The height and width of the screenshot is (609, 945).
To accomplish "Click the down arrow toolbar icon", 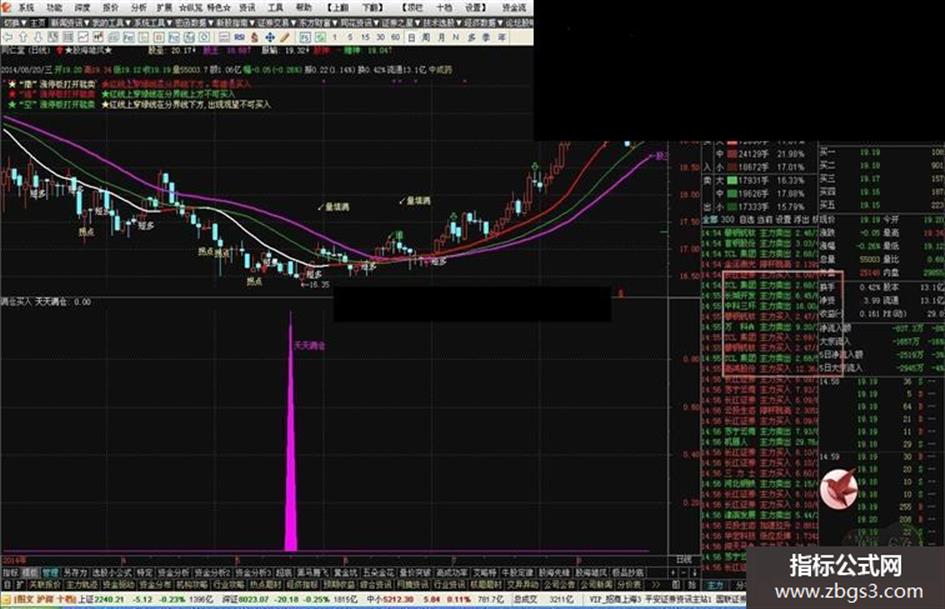I will (38, 37).
